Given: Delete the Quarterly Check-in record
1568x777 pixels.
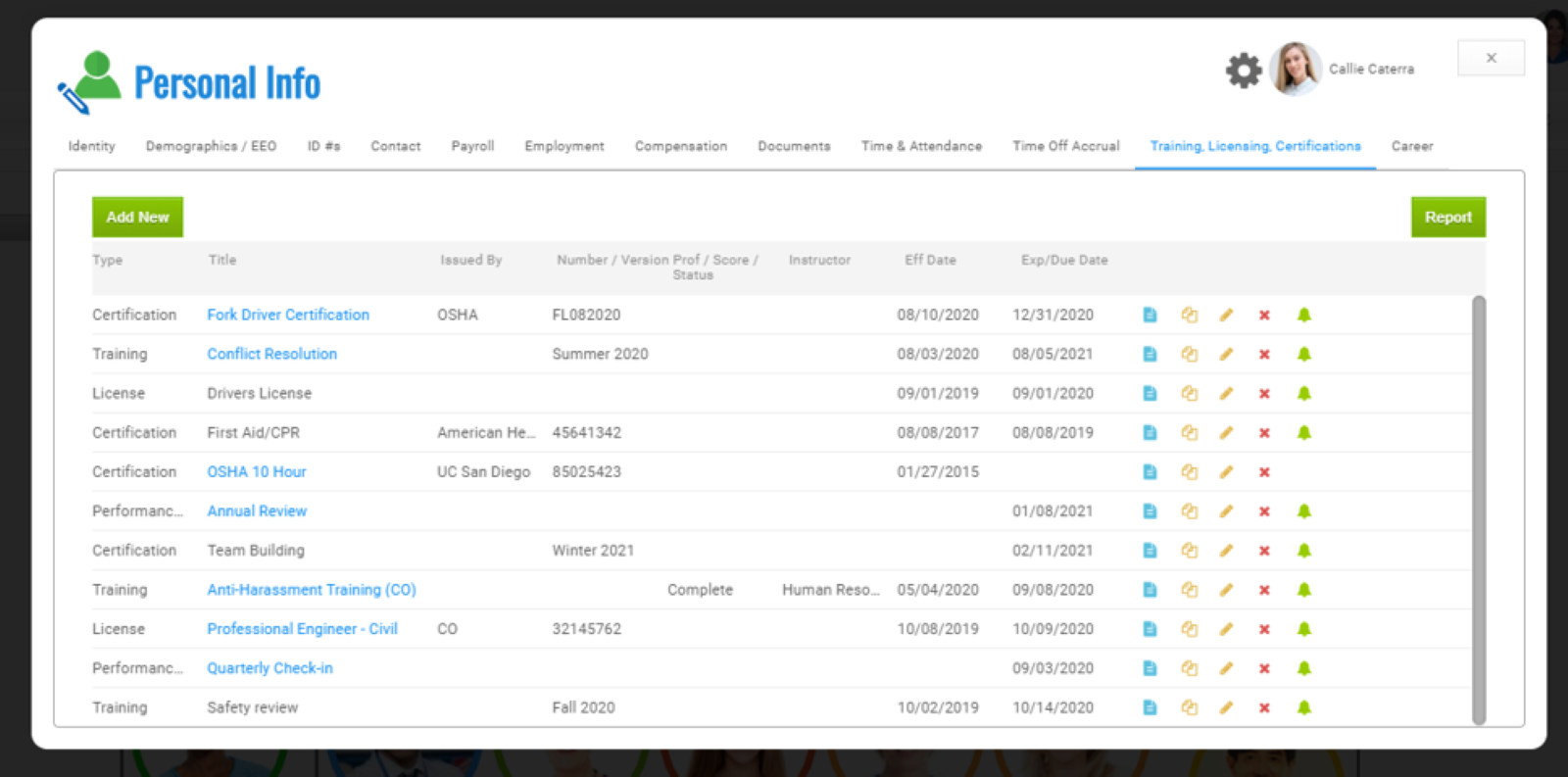Looking at the screenshot, I should (1264, 667).
